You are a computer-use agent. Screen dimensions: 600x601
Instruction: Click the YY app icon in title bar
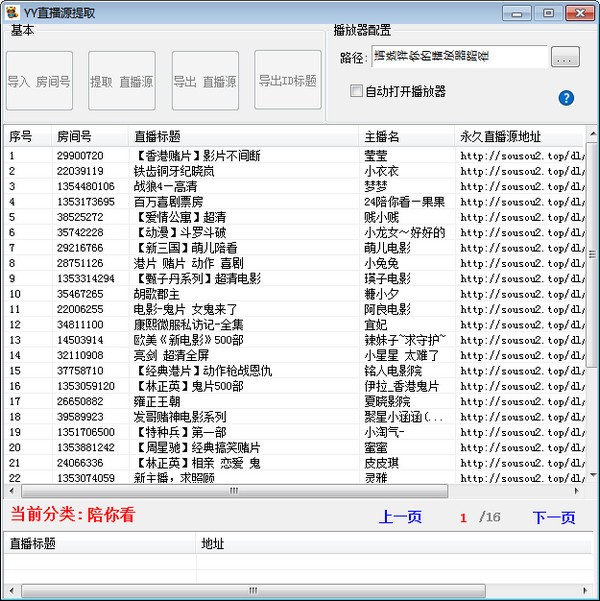13,11
